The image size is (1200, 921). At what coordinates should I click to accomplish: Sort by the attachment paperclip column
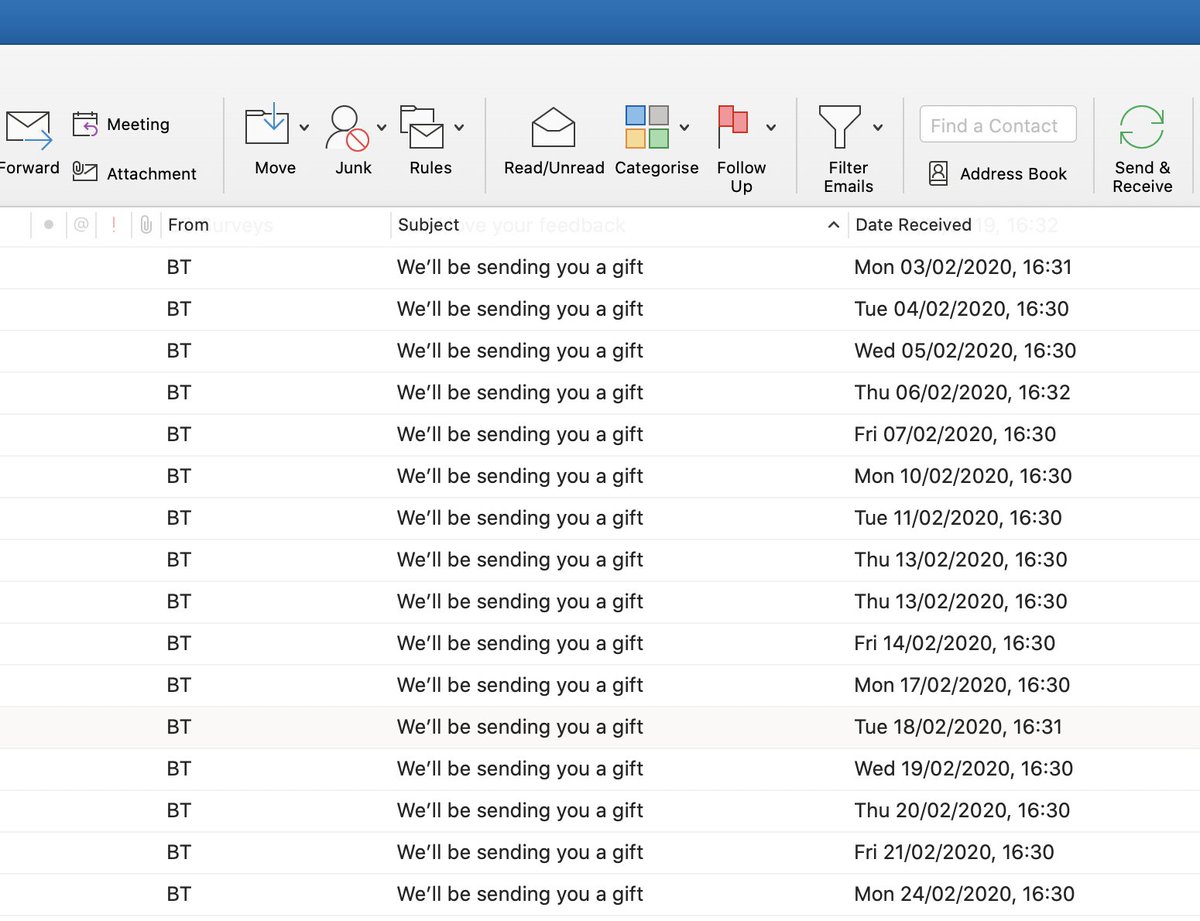(x=146, y=225)
